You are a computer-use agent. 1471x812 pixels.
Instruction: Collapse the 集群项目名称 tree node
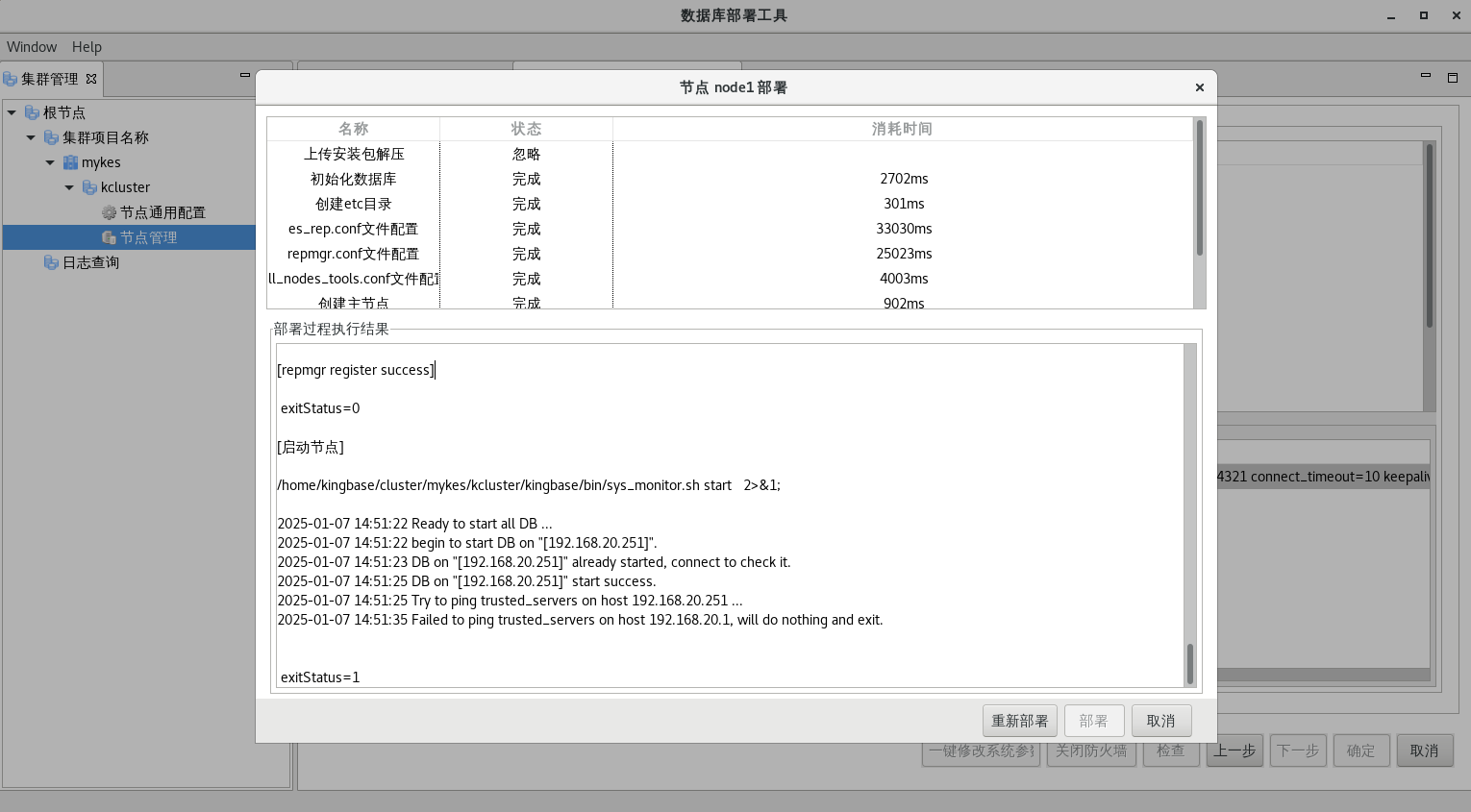[31, 137]
